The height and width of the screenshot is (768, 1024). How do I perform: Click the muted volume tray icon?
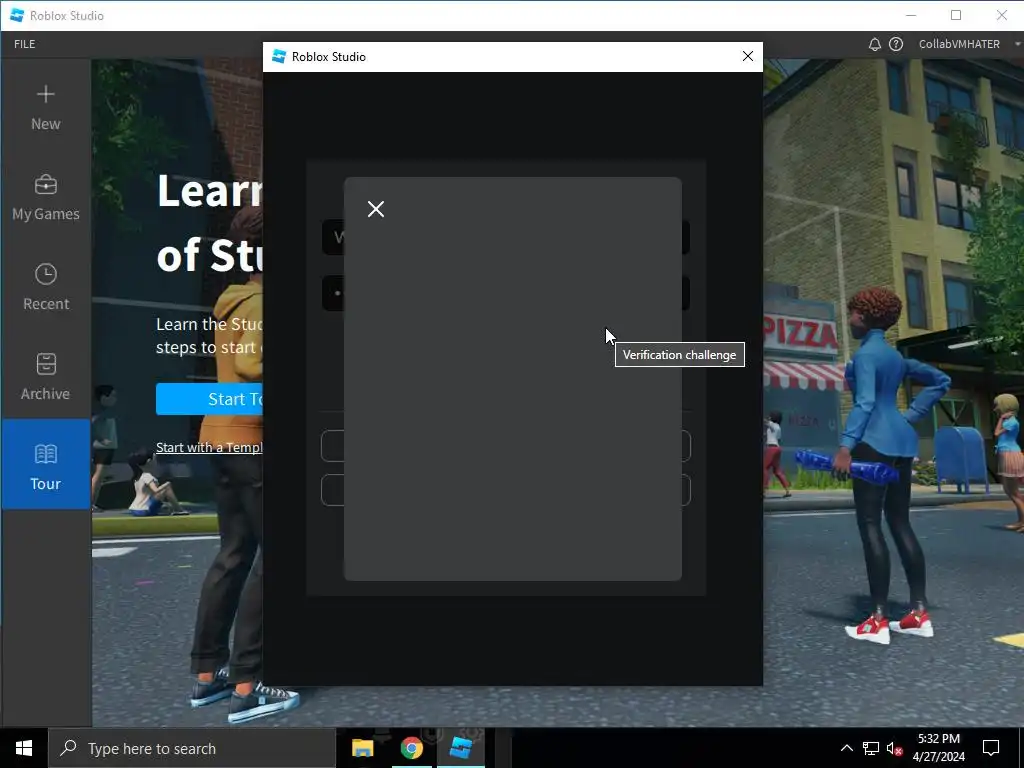coord(894,748)
